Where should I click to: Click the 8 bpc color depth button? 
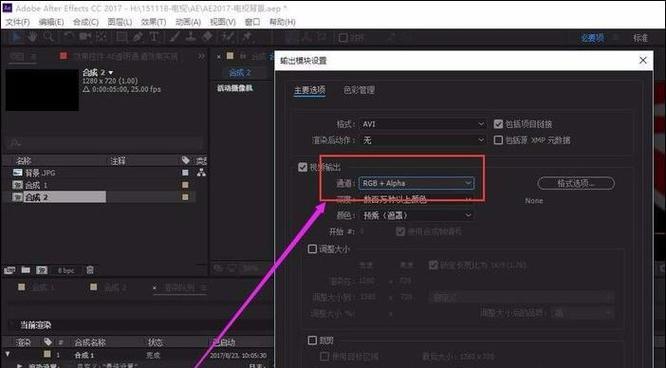(66, 270)
